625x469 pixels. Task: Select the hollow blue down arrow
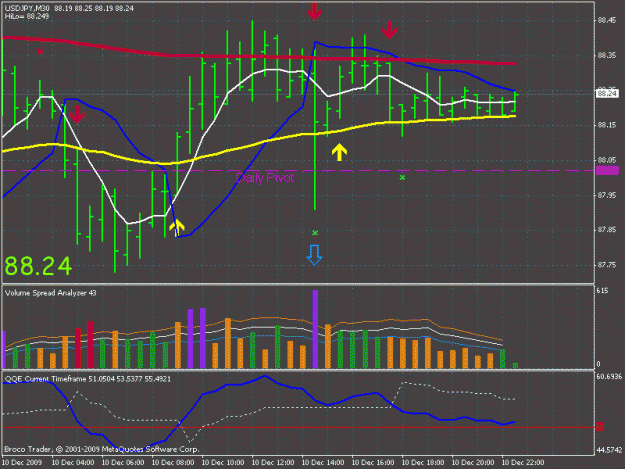pyautogui.click(x=314, y=255)
